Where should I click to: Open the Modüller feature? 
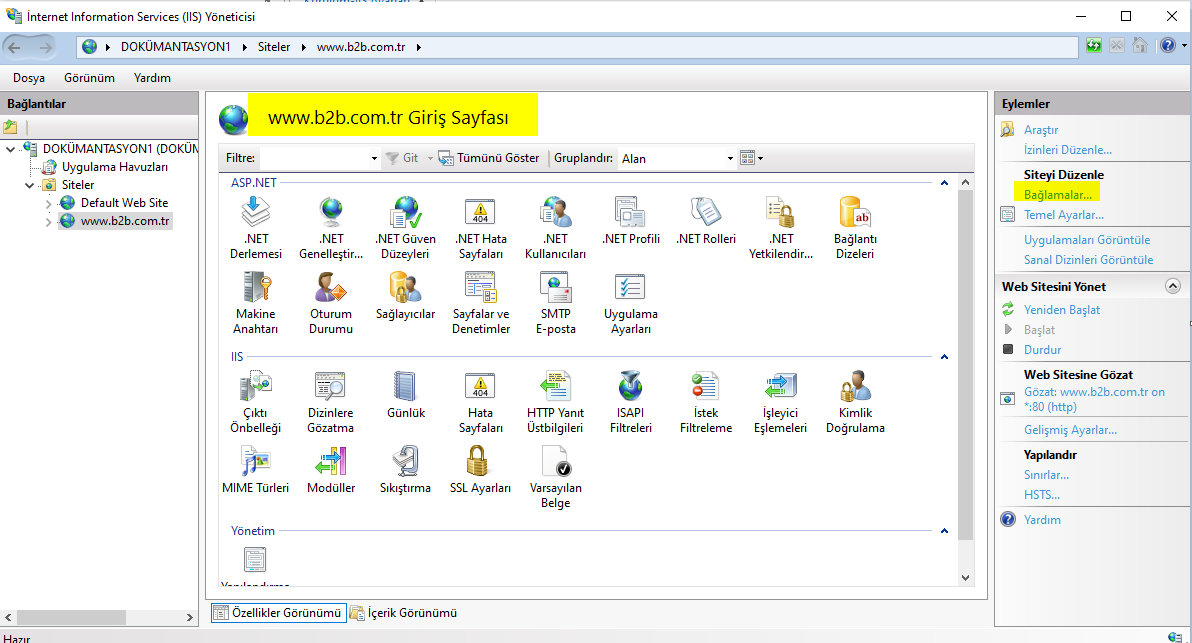point(331,470)
